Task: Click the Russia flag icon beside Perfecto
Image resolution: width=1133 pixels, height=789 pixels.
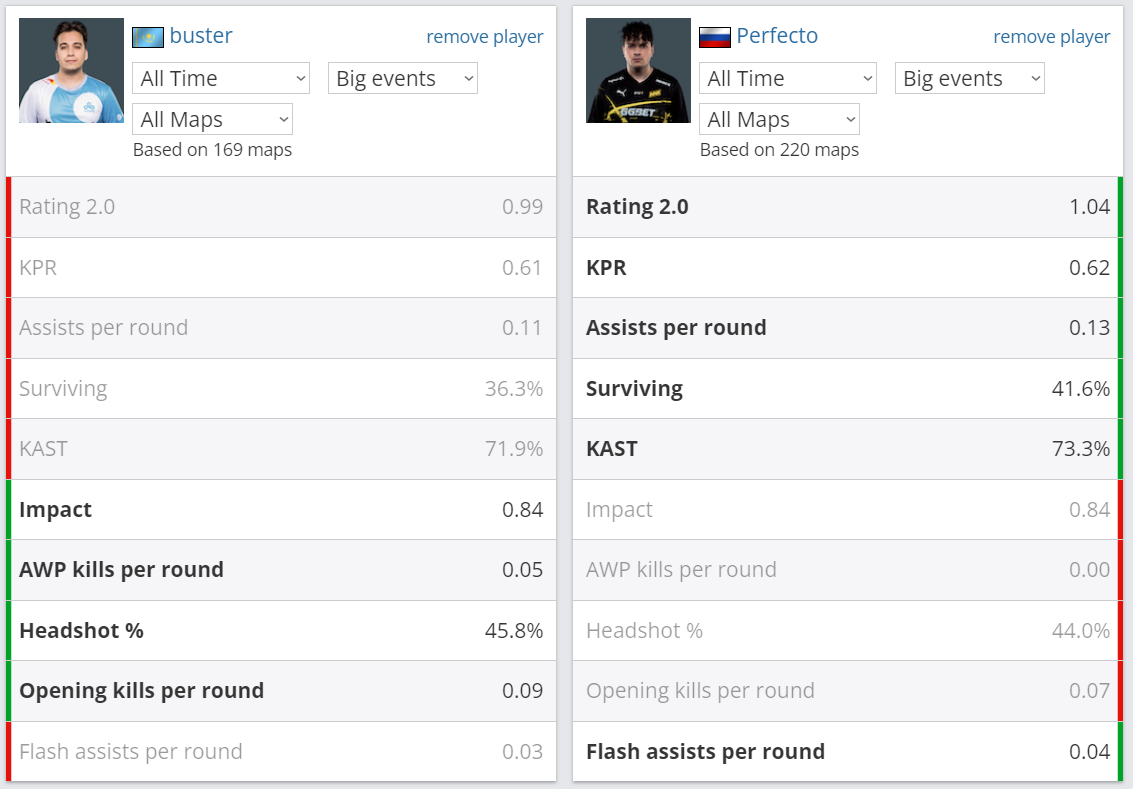Action: [x=715, y=37]
